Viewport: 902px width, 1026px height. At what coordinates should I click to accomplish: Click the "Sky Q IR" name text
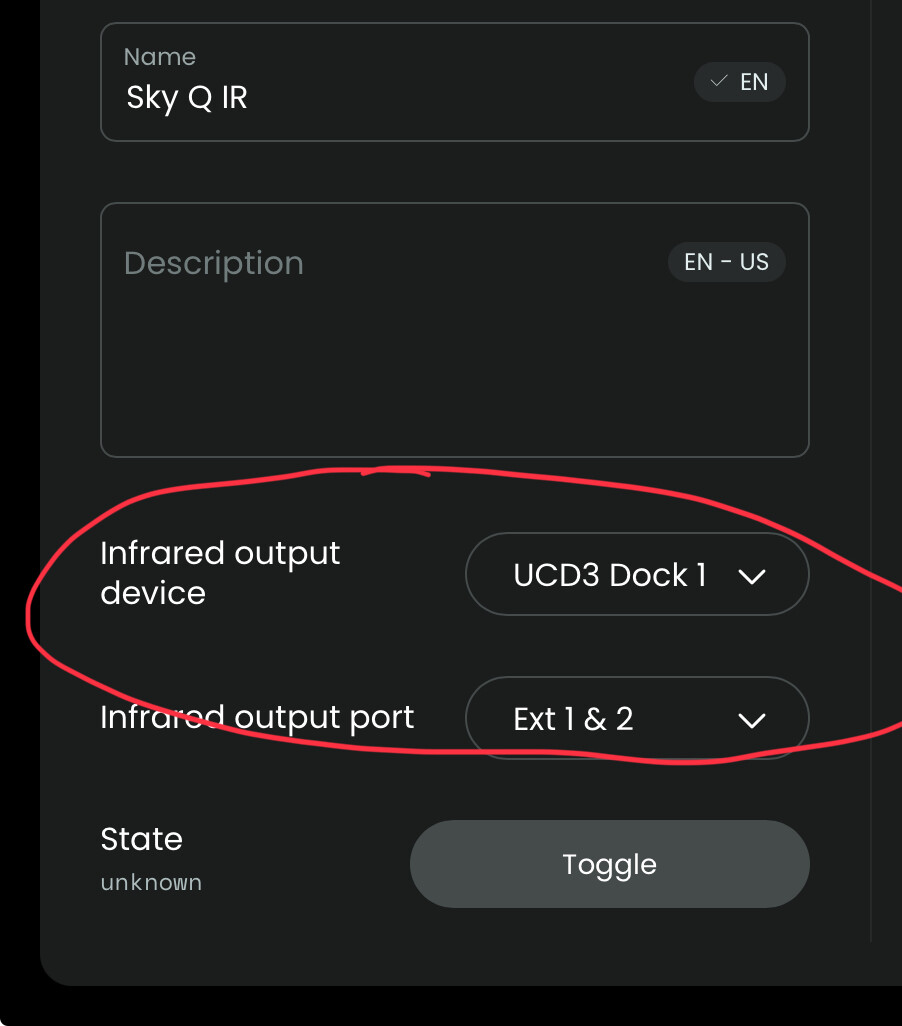[x=187, y=98]
